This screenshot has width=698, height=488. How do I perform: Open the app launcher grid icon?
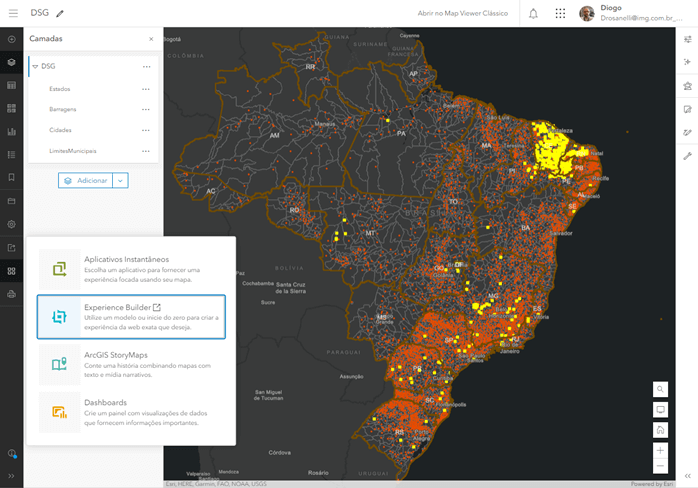560,13
